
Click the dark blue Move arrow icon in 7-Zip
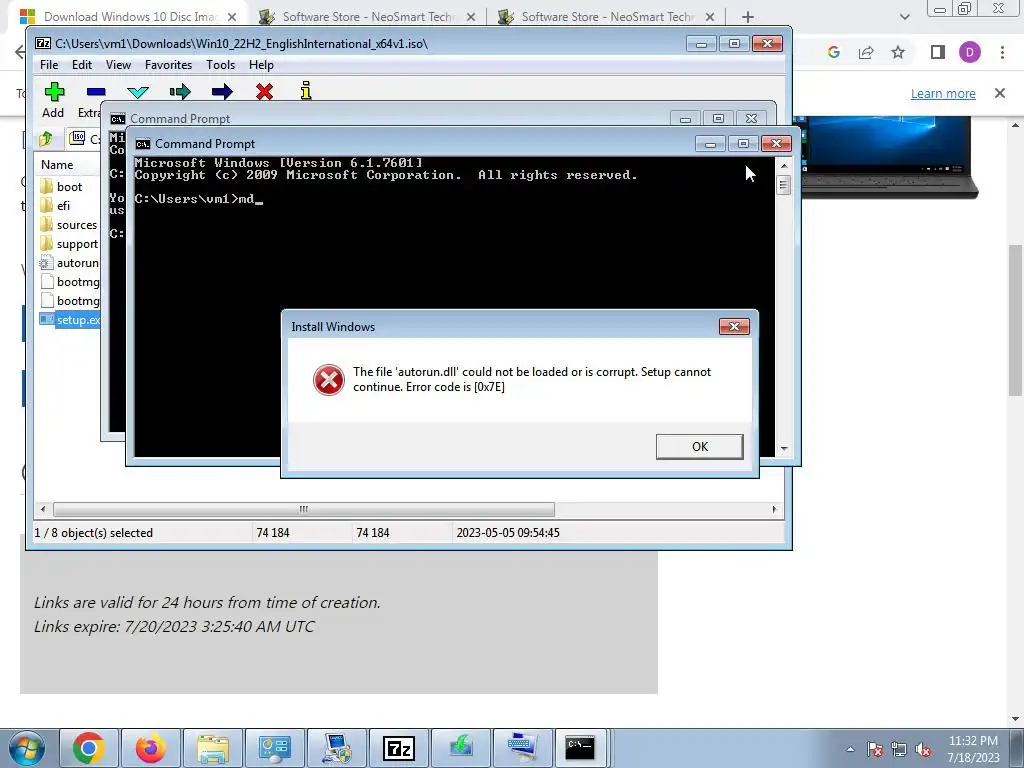pyautogui.click(x=222, y=91)
